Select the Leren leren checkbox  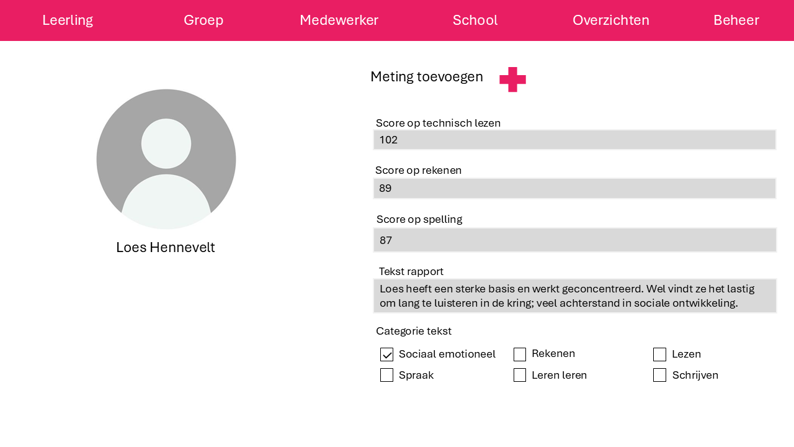[520, 375]
